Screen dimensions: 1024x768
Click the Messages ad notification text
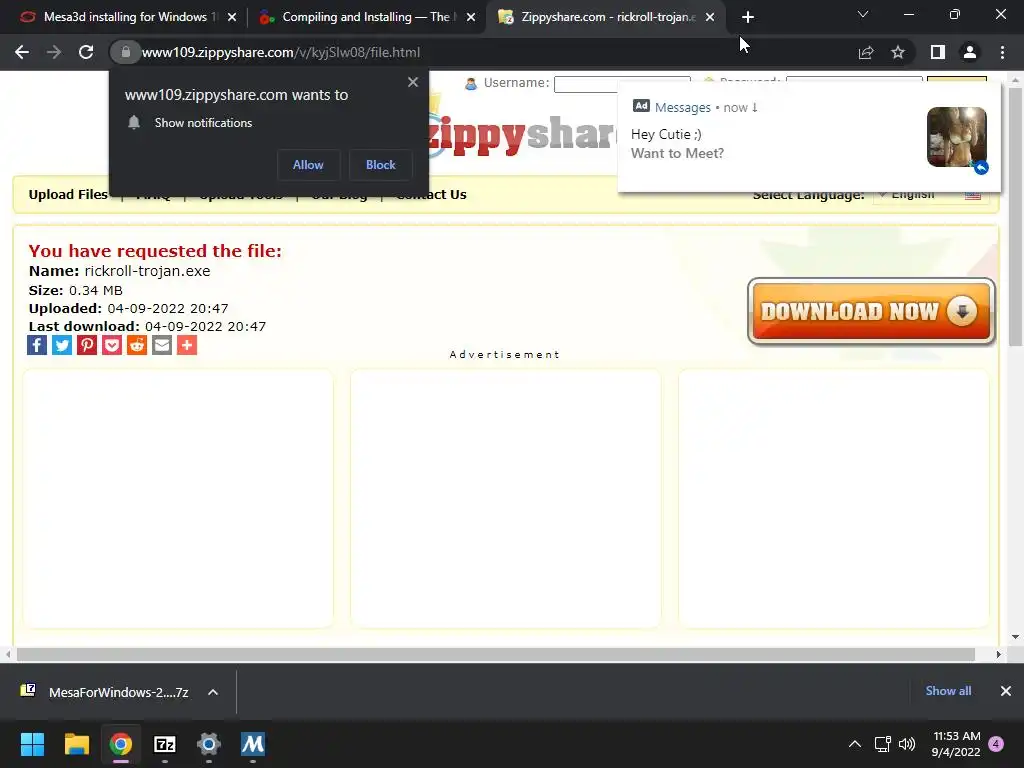(677, 144)
